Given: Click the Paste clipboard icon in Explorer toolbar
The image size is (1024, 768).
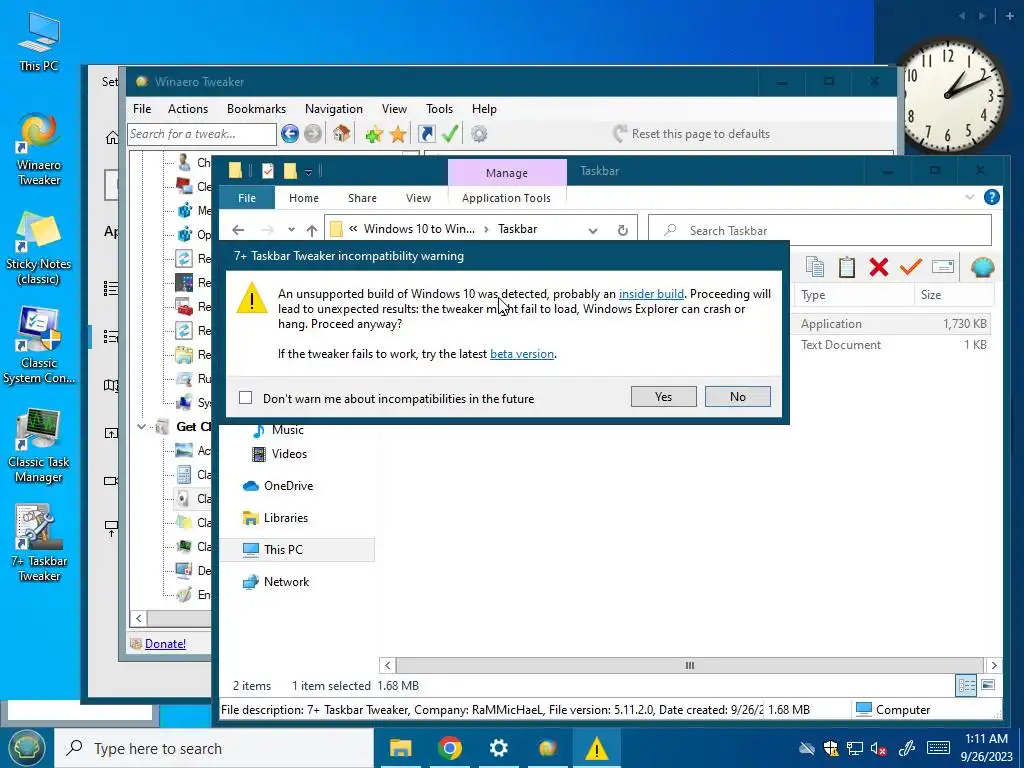Looking at the screenshot, I should [847, 266].
